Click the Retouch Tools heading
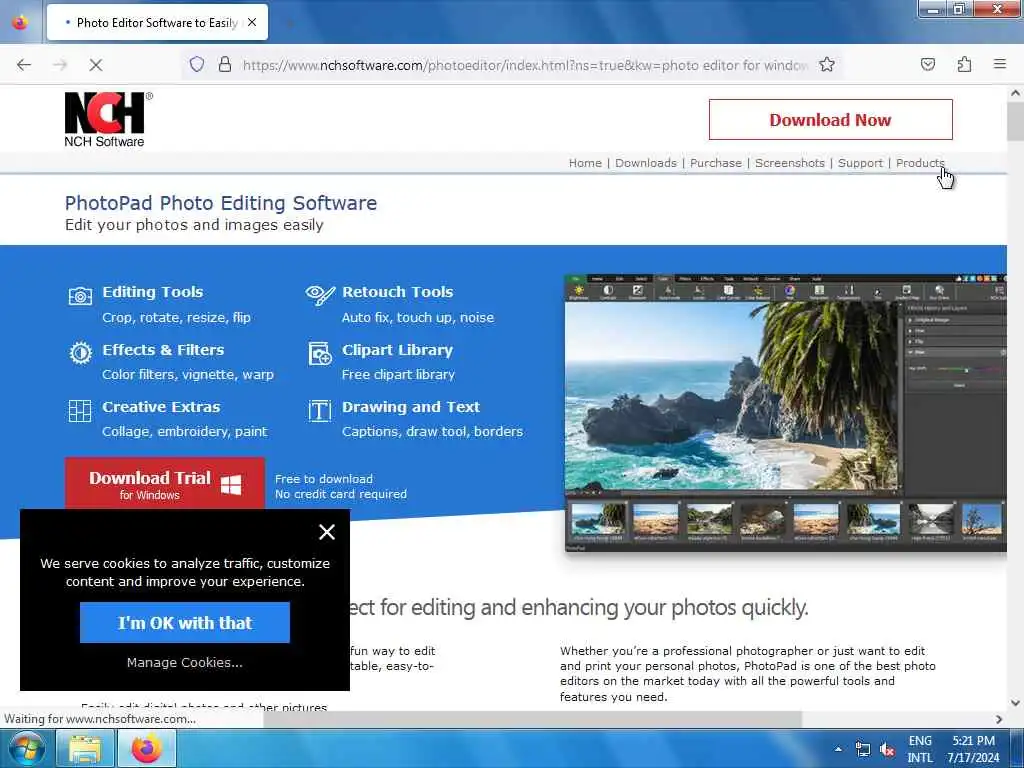 coord(397,292)
